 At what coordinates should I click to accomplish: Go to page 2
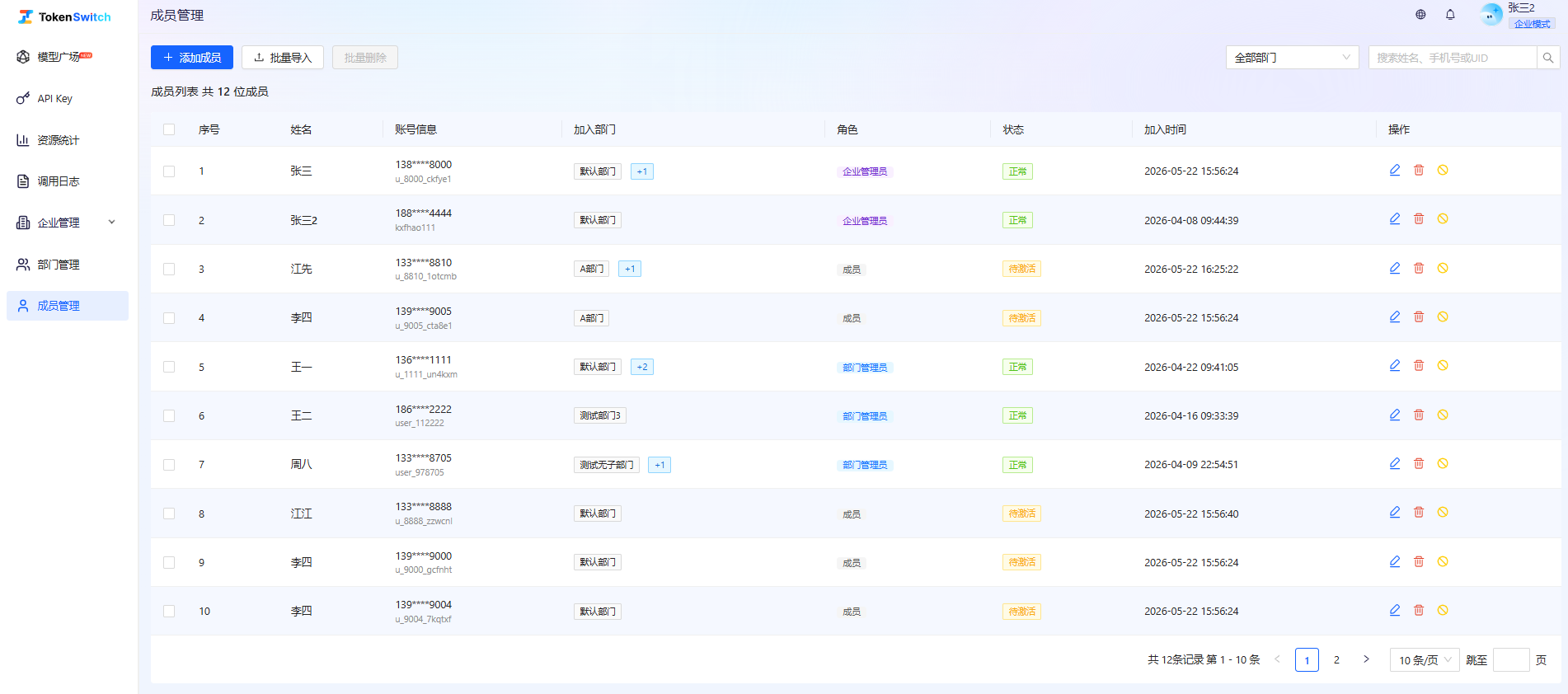[1336, 659]
